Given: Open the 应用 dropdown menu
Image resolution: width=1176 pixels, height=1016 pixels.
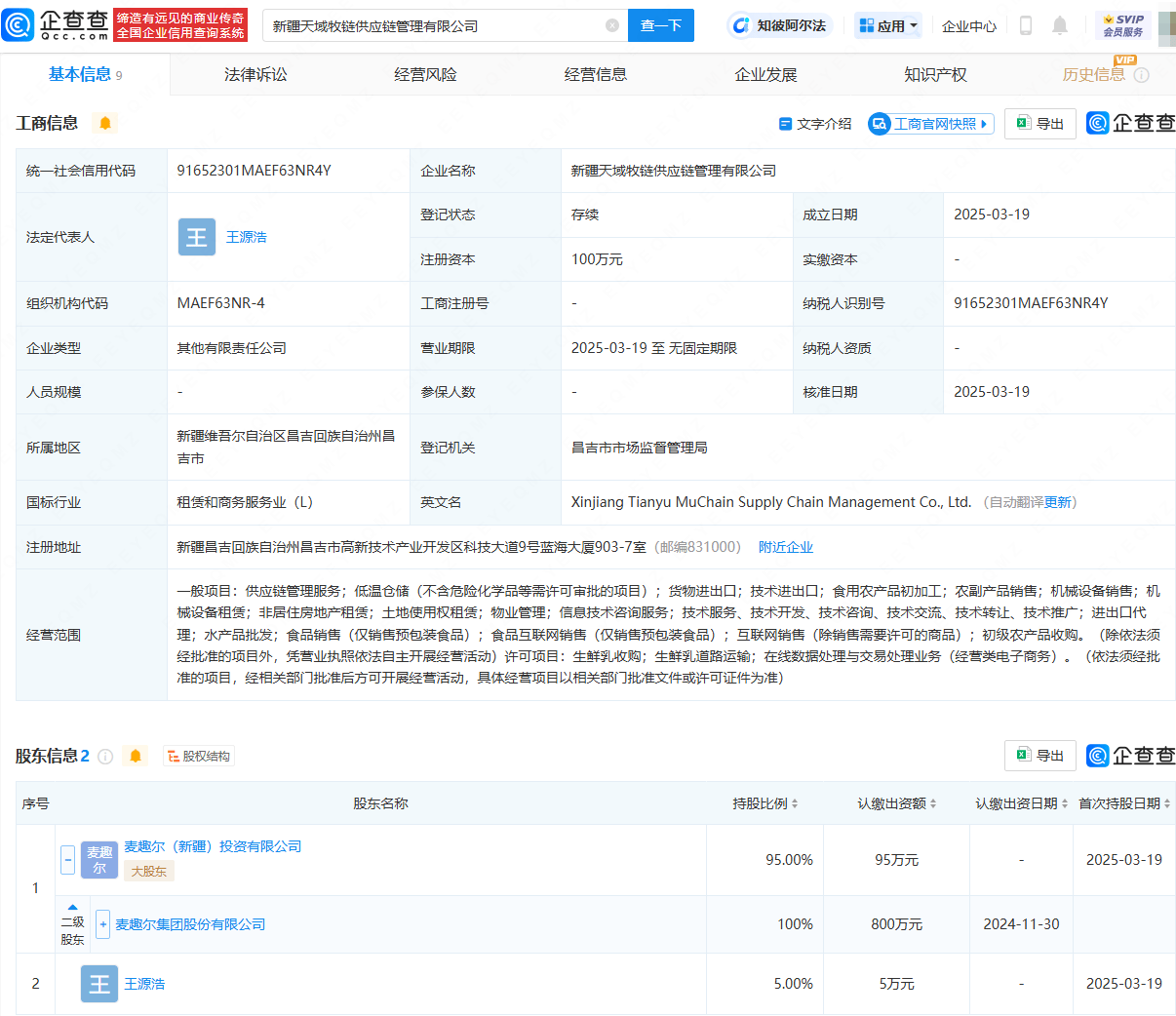Looking at the screenshot, I should coord(888,25).
